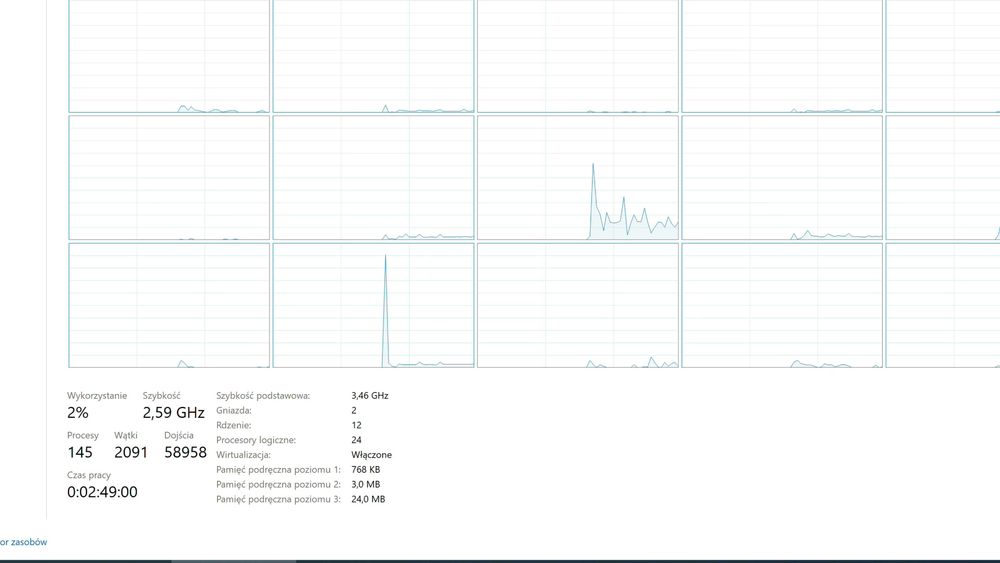The width and height of the screenshot is (1000, 563).
Task: Click the "Szybkość" label above 2,59 GHz
Action: tap(161, 396)
